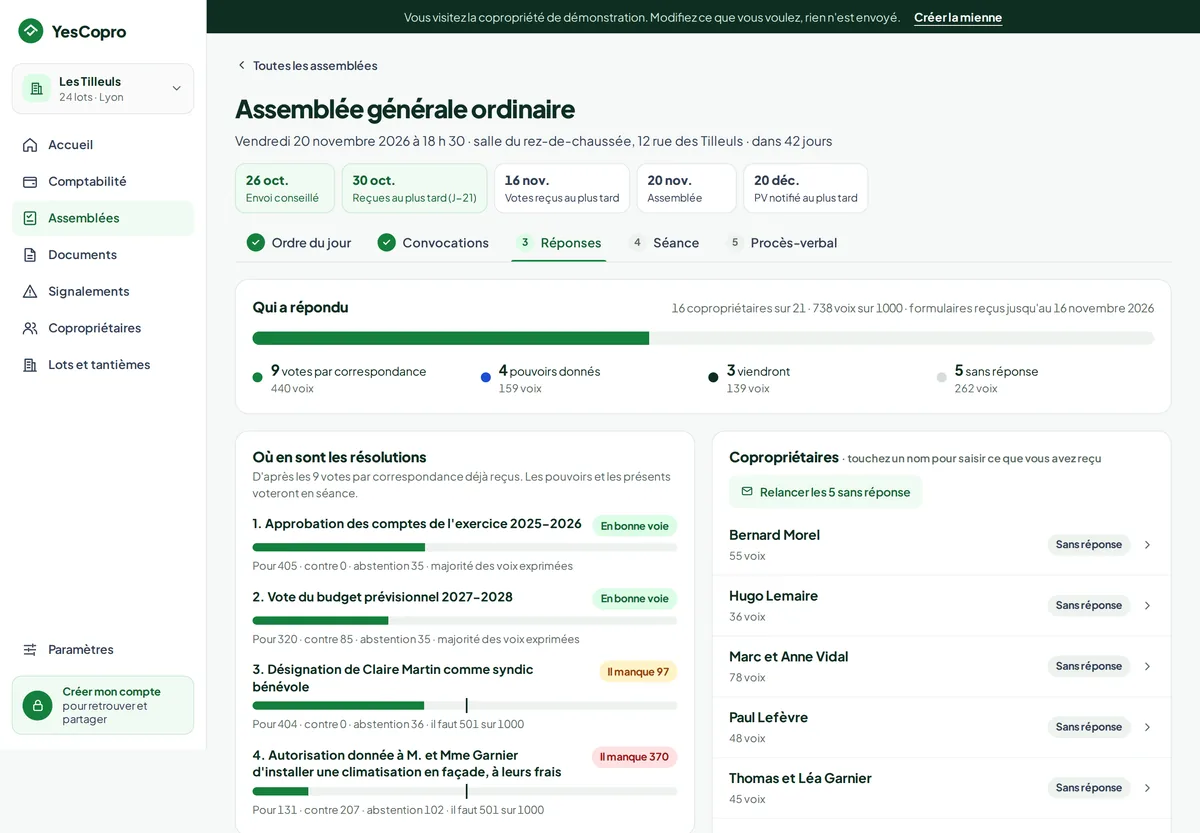Viewport: 1200px width, 833px height.
Task: Open Signalements in the sidebar
Action: 103,291
